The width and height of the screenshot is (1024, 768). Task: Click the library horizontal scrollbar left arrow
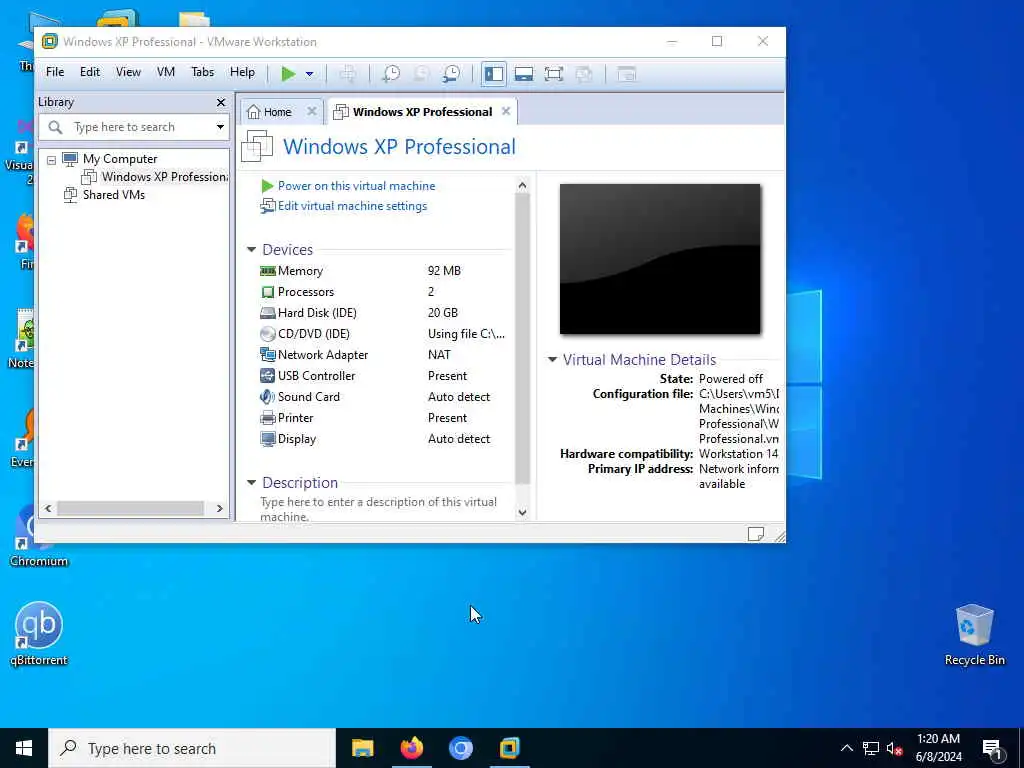(48, 508)
